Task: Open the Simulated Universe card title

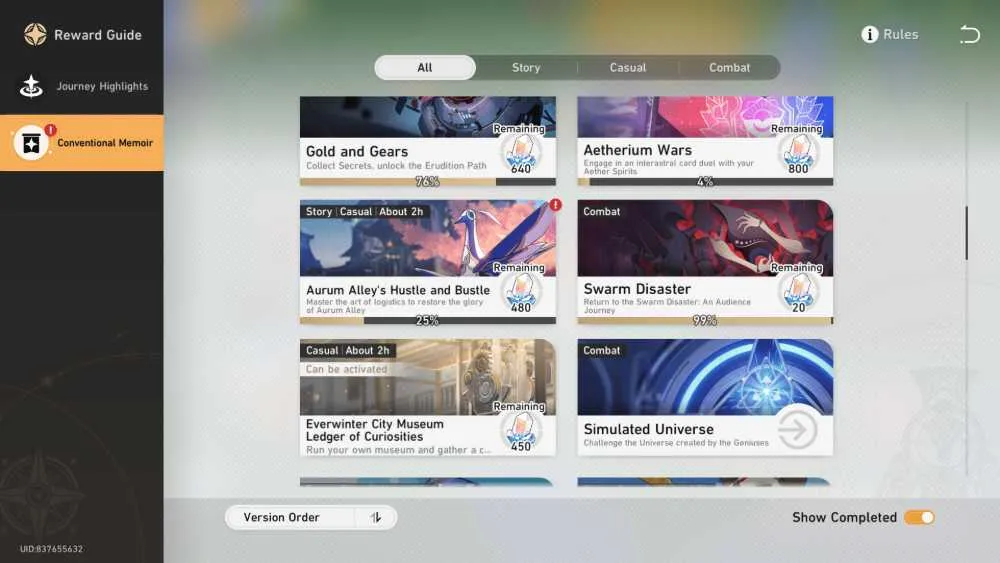Action: coord(648,429)
